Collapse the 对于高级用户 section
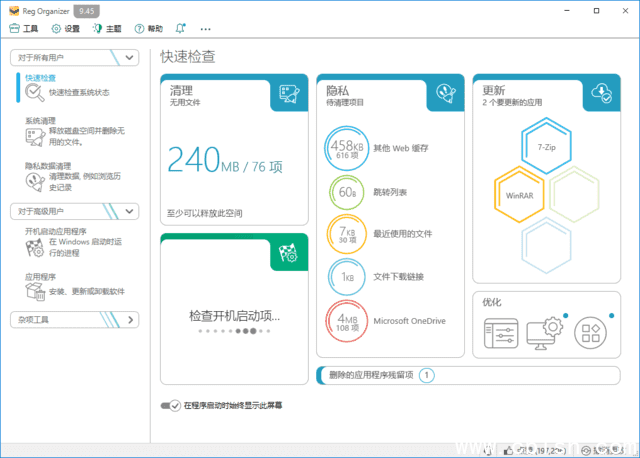The width and height of the screenshot is (640, 458). click(x=128, y=211)
